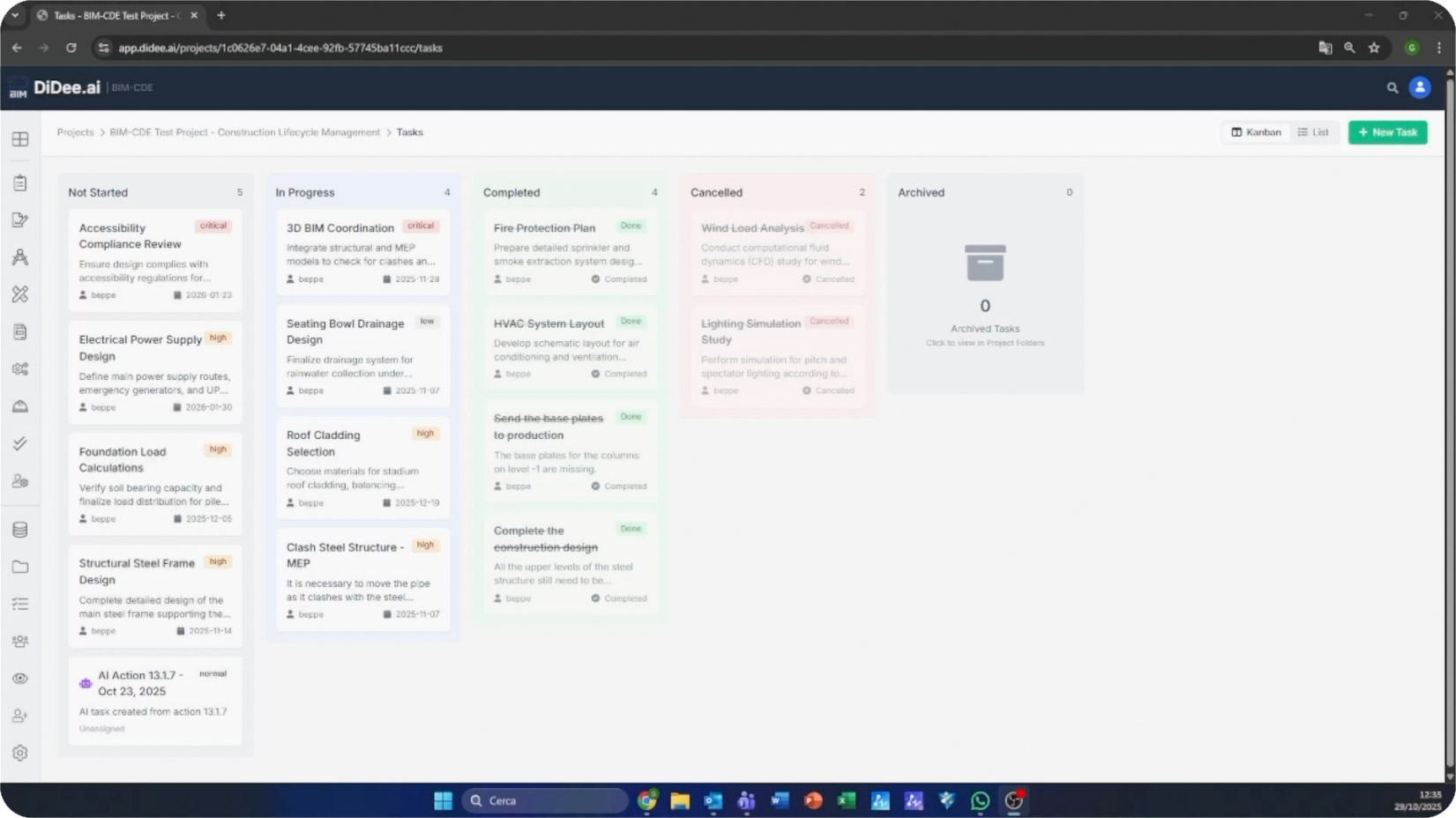Open the user profile avatar icon
The image size is (1456, 818).
1419,87
